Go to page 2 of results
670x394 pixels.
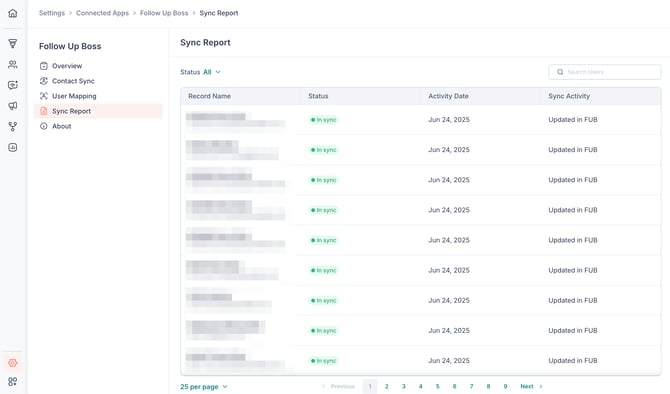(x=387, y=386)
